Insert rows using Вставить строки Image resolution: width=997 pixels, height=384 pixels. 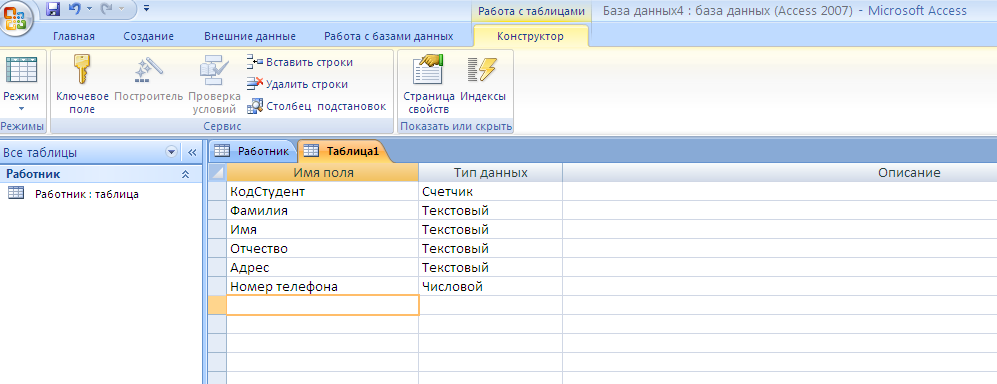click(x=299, y=62)
